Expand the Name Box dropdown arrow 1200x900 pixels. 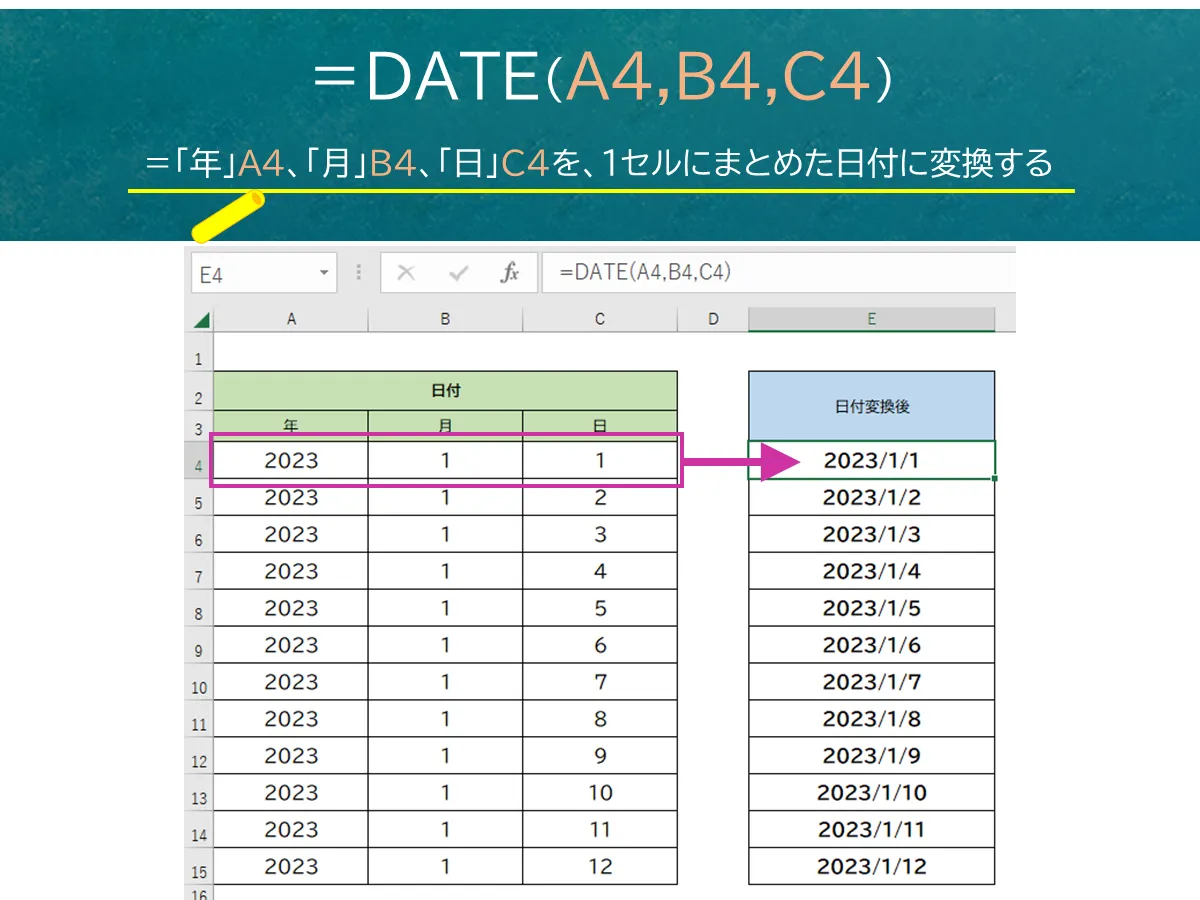point(324,273)
